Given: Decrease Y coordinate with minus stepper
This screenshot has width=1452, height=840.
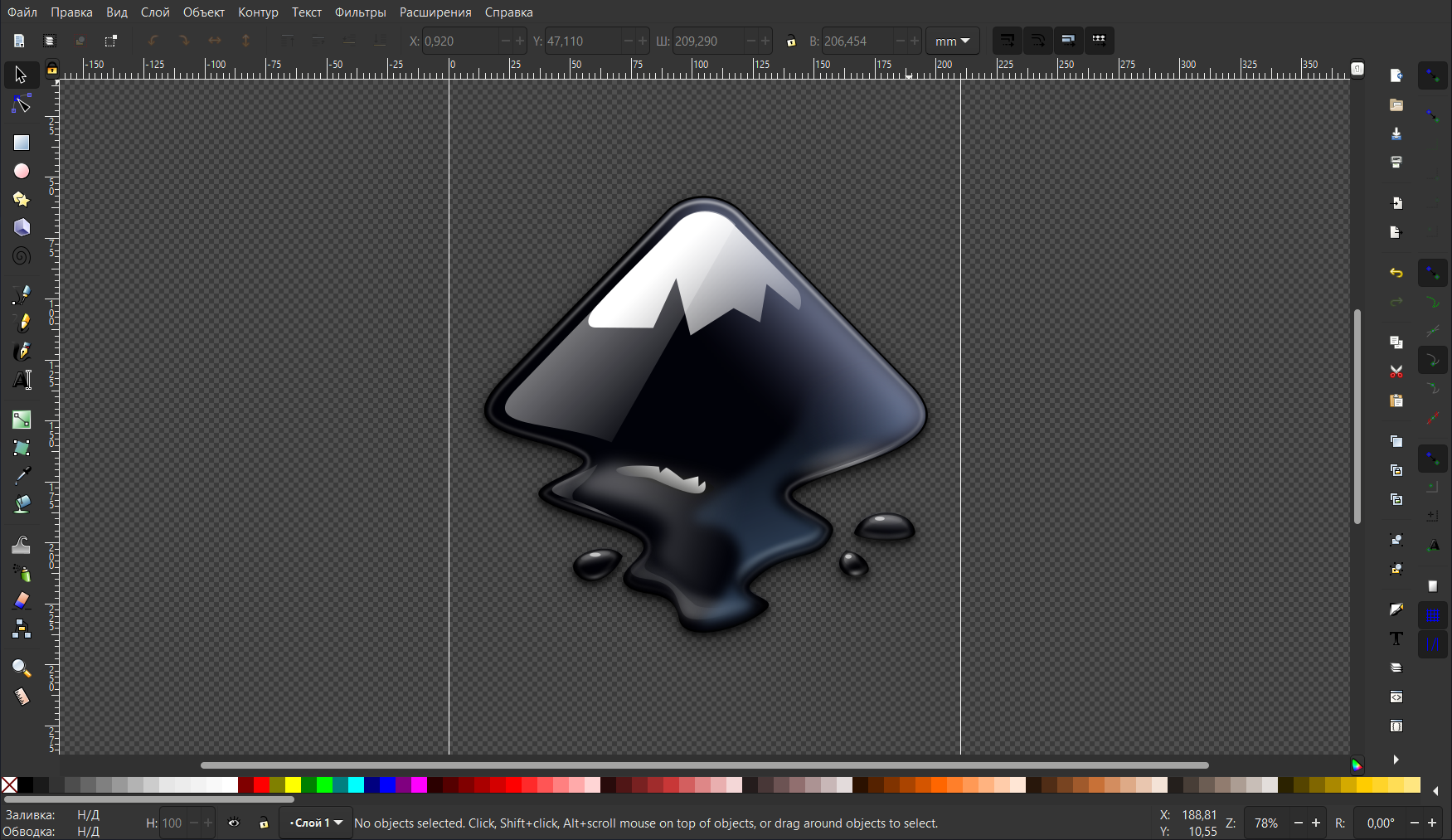Looking at the screenshot, I should [628, 41].
